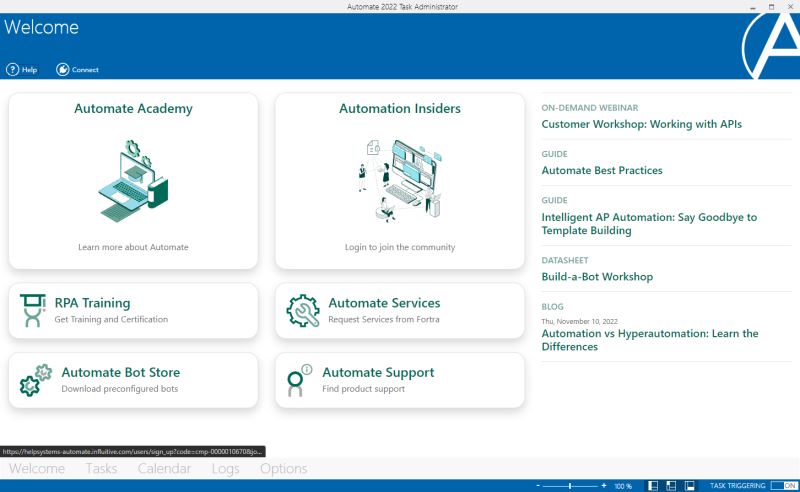The width and height of the screenshot is (800, 492).
Task: Click the Automation Insiders community illustration
Action: click(x=400, y=181)
